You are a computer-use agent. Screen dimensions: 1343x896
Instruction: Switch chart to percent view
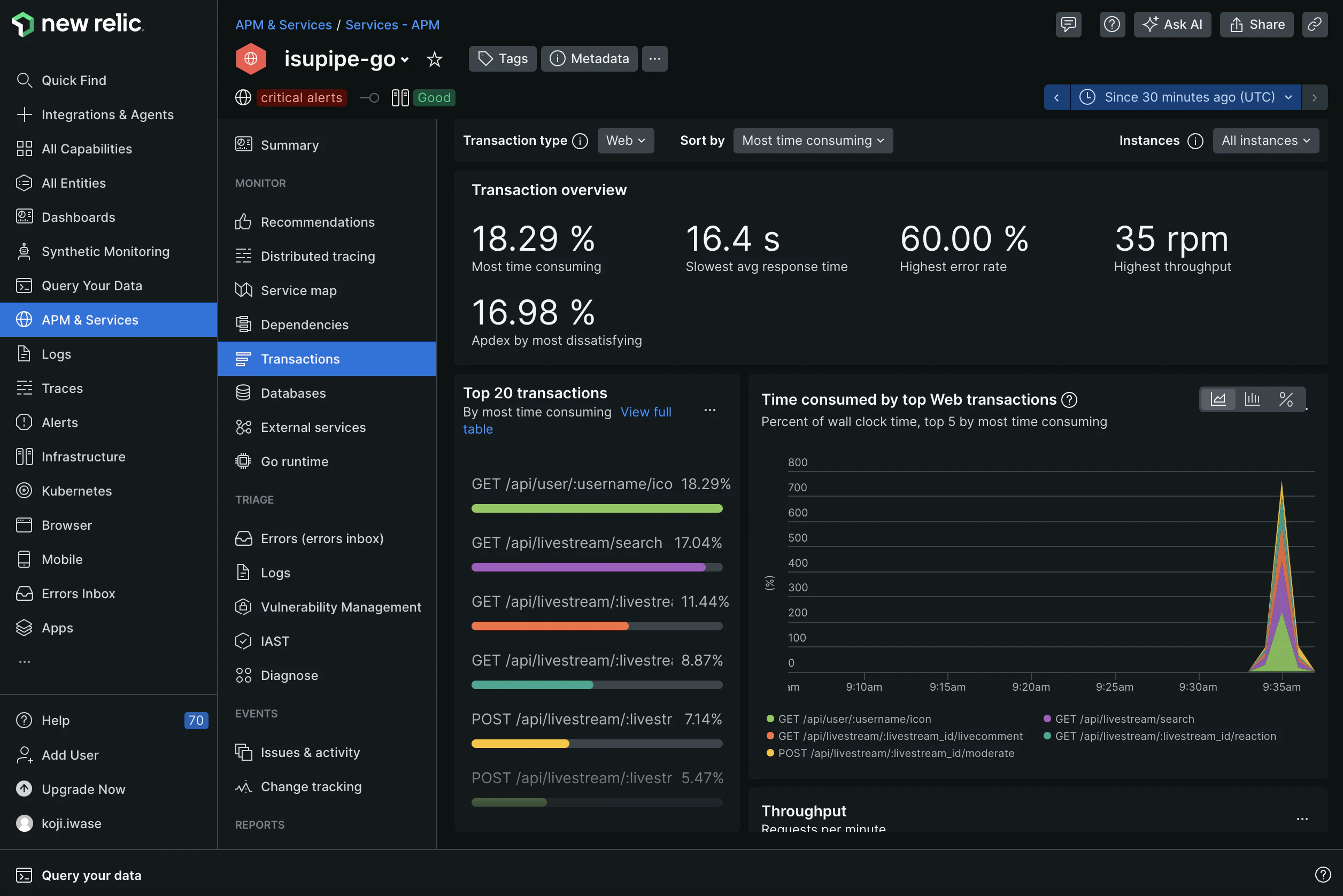(x=1286, y=399)
